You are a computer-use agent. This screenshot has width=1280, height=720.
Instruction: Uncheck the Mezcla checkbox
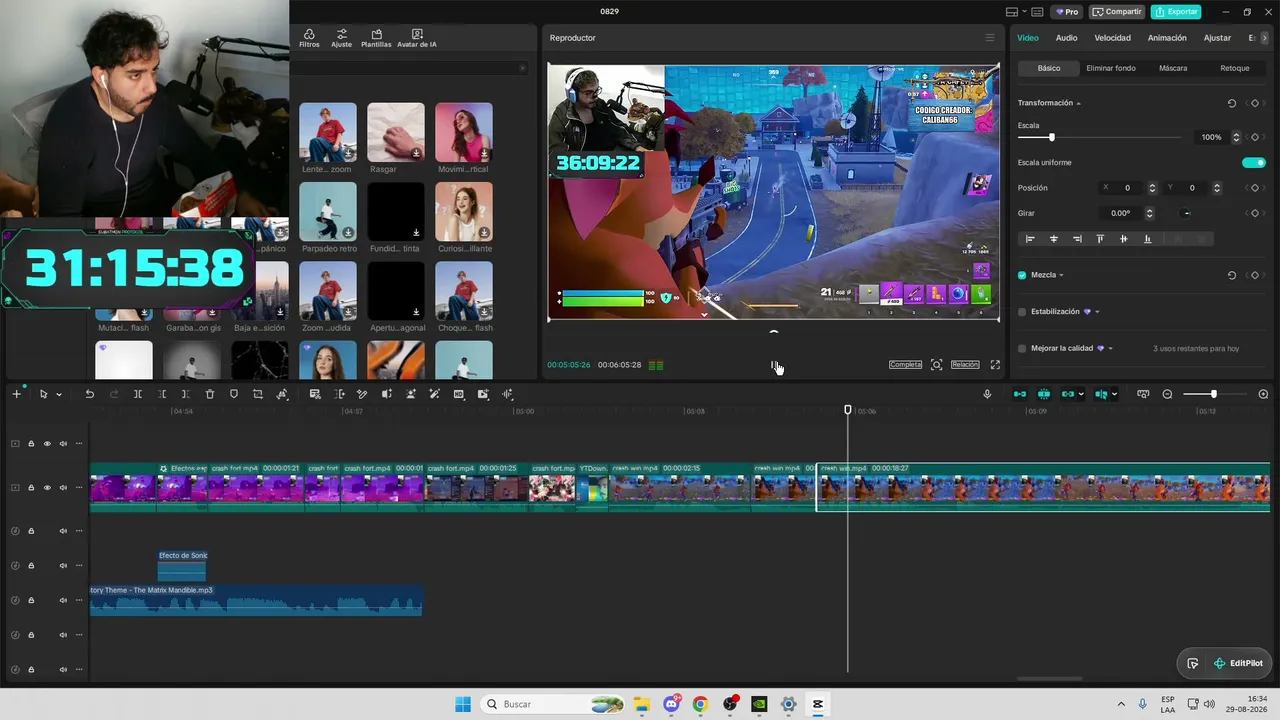point(1022,275)
